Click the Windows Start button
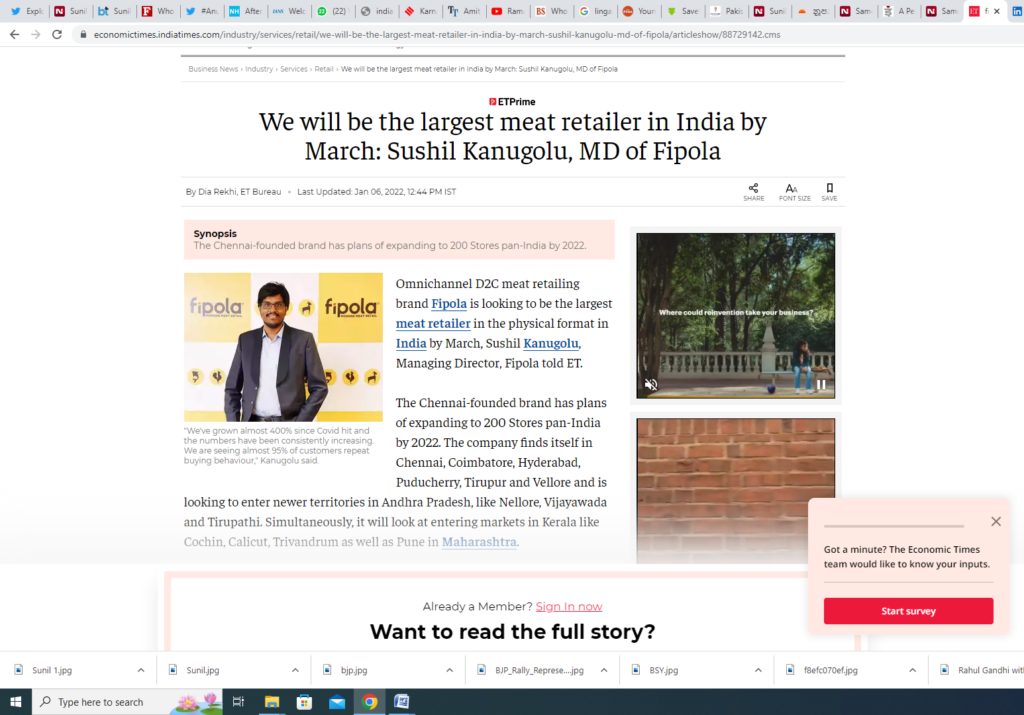 click(16, 702)
